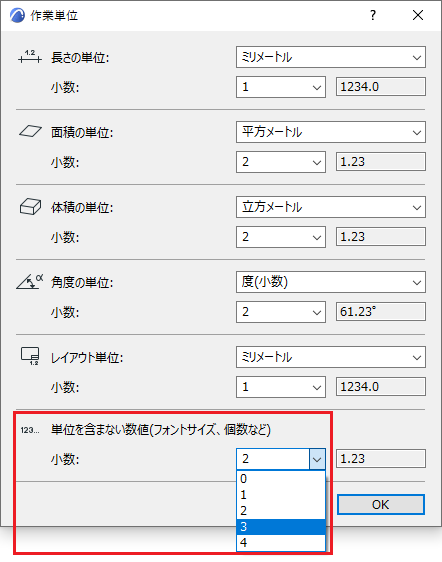Collapse the unitless decimals dropdown arrow

click(317, 459)
